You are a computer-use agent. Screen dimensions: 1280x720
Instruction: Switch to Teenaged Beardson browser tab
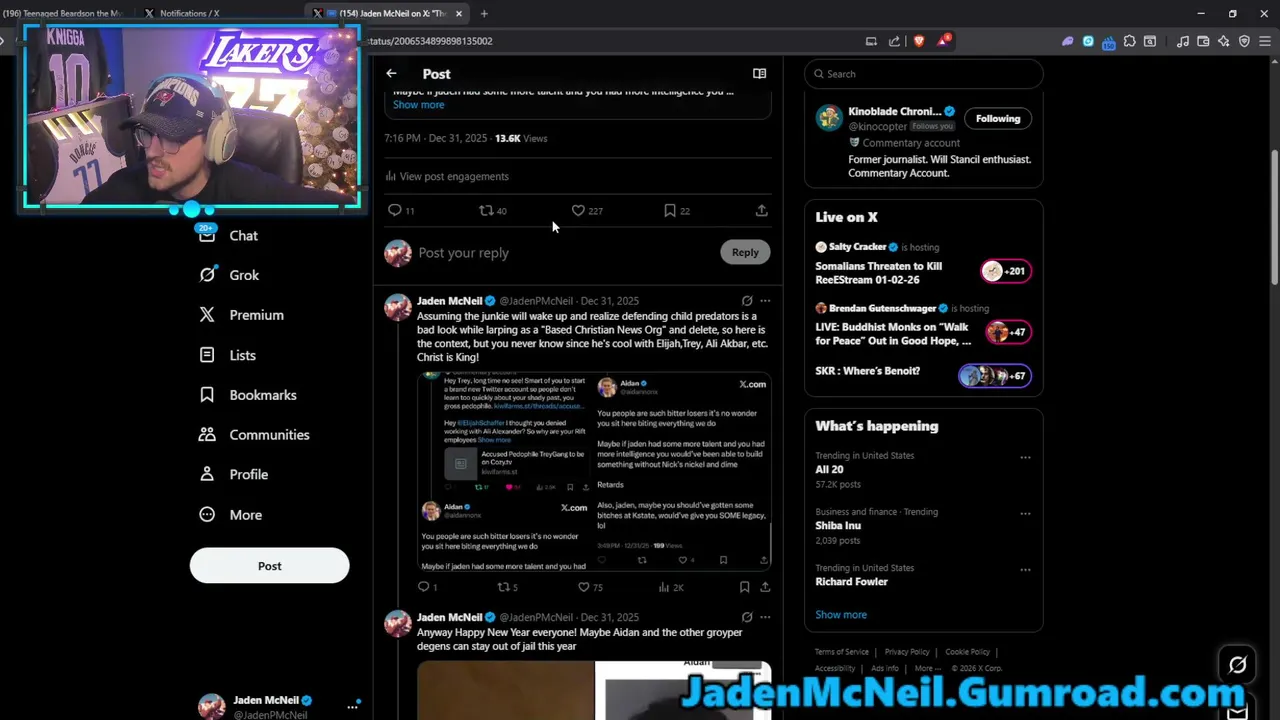(x=62, y=14)
